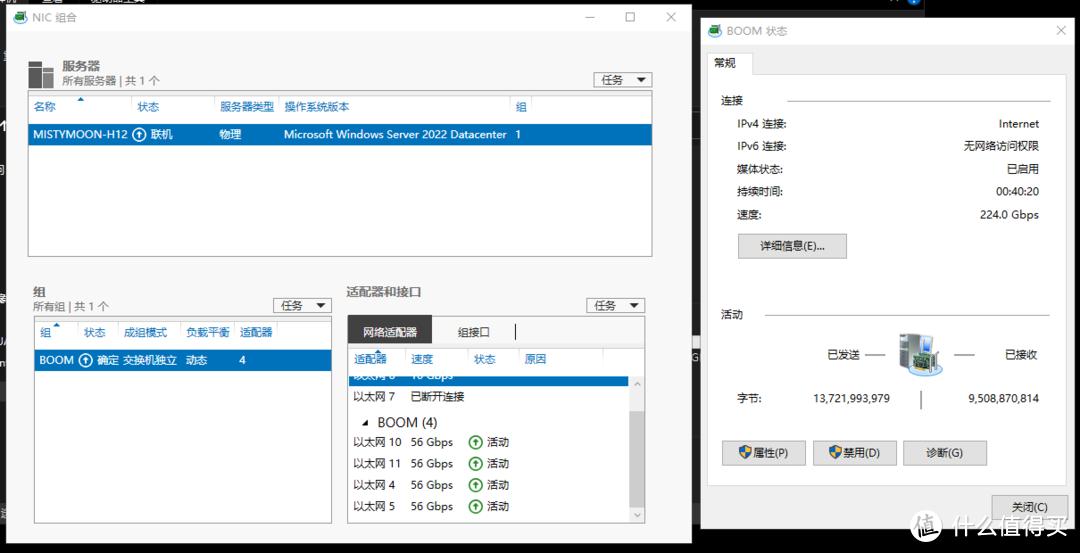Click the 操作系统版本 column header
The height and width of the screenshot is (553, 1080).
point(317,107)
